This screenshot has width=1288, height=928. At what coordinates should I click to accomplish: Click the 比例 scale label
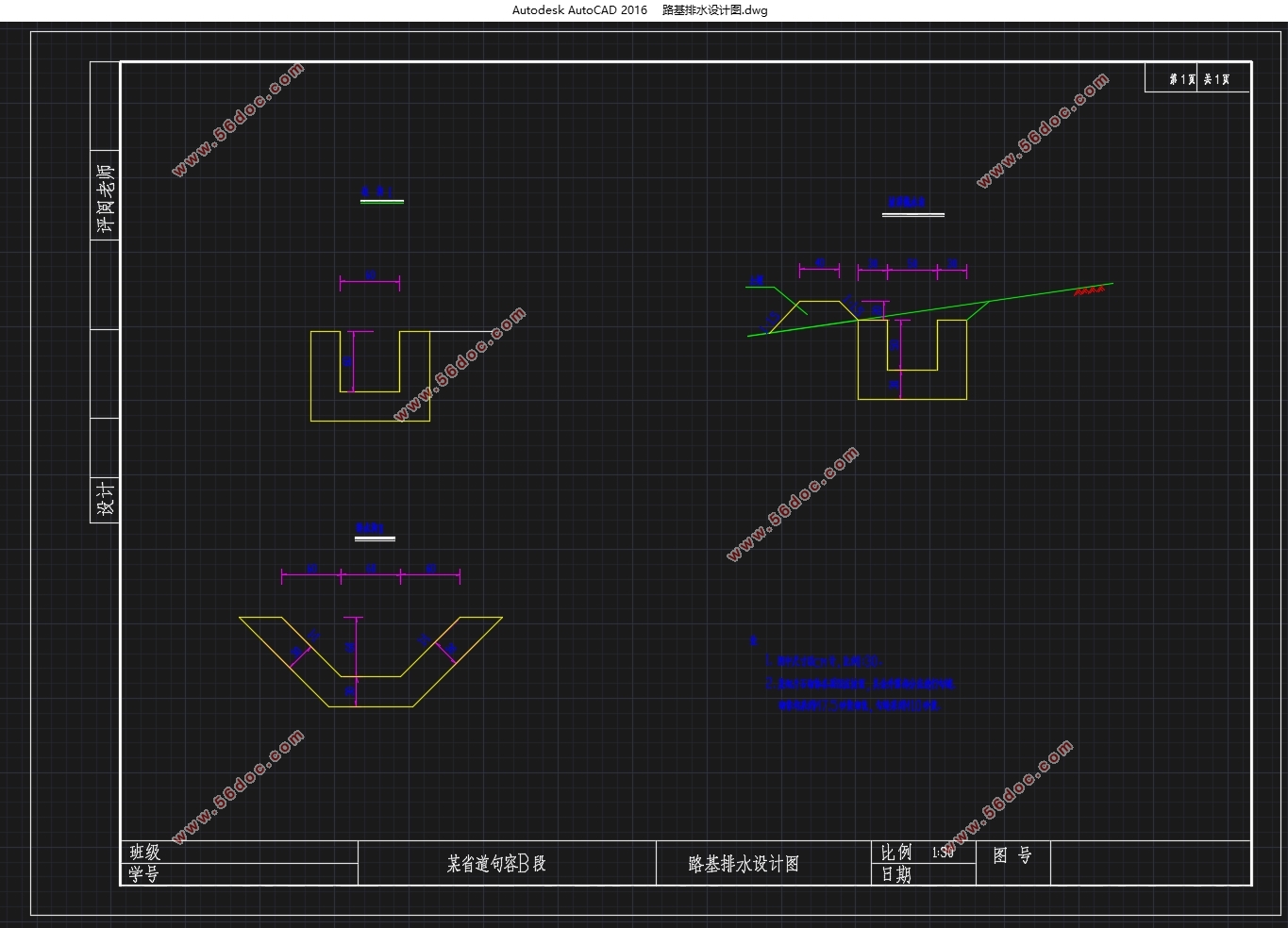tap(896, 852)
